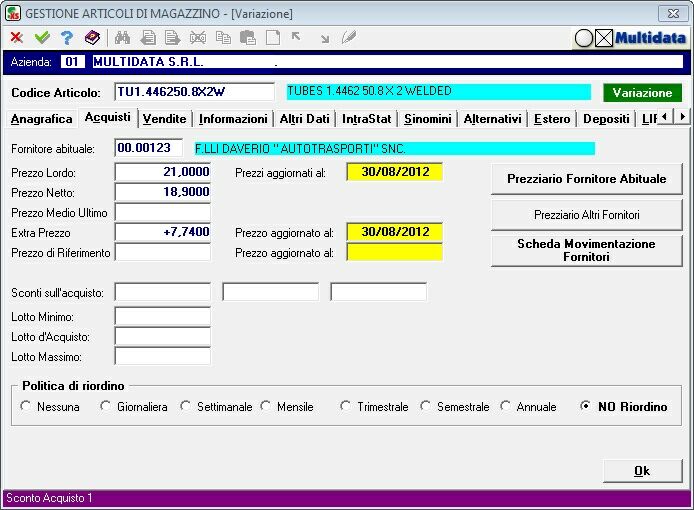
Task: Pick the Mensile radio button
Action: pyautogui.click(x=266, y=406)
